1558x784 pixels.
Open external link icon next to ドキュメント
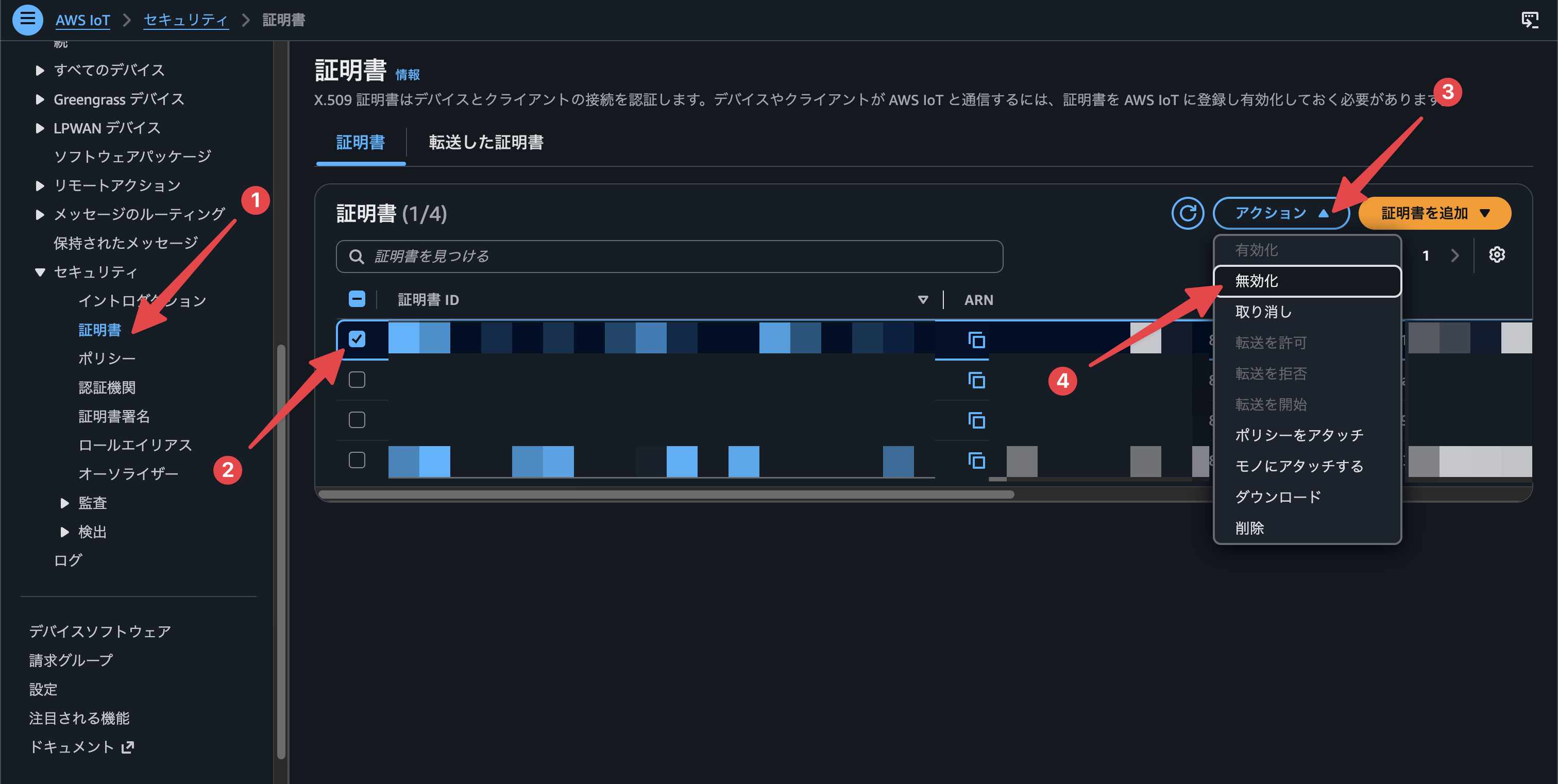click(x=128, y=747)
